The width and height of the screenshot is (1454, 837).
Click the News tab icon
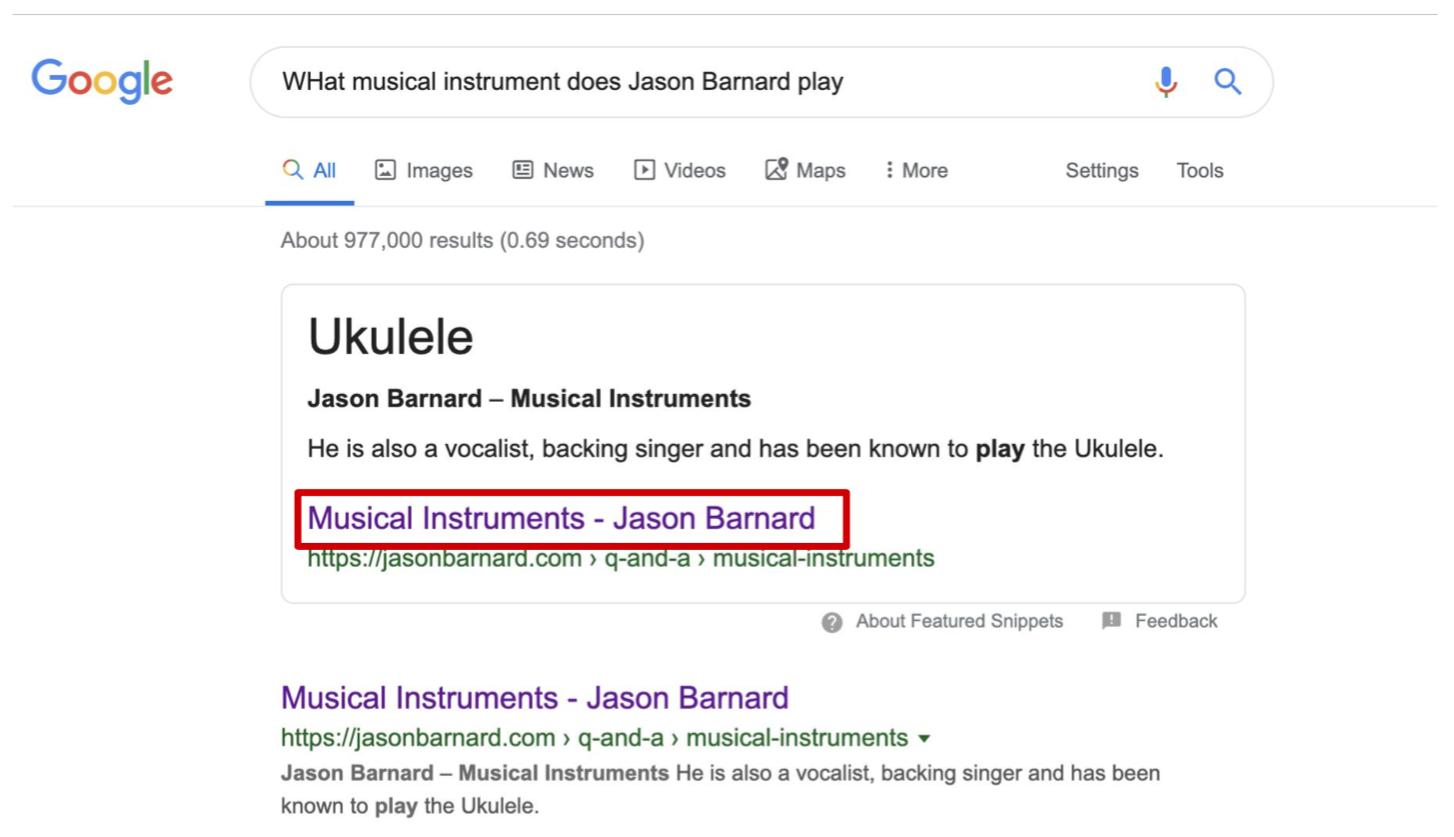(x=522, y=170)
